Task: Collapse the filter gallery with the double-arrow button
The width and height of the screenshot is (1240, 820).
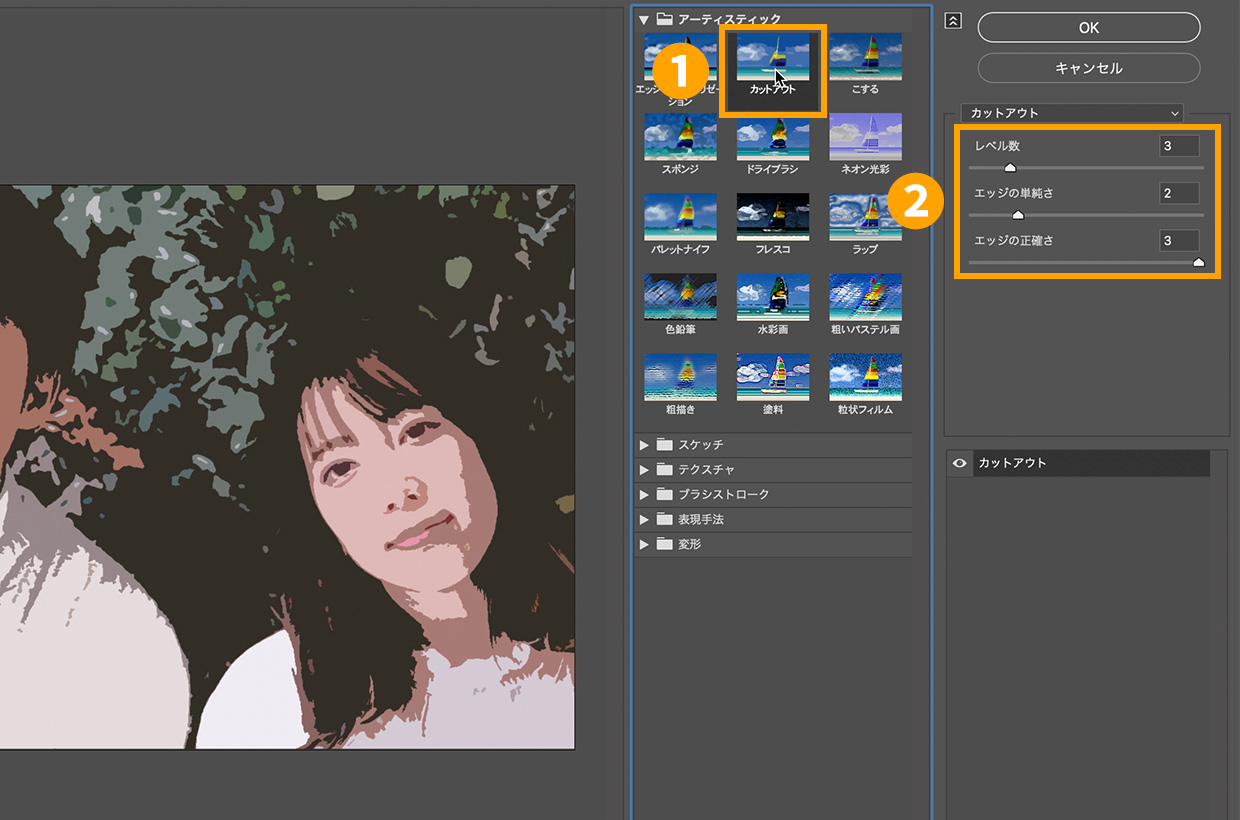Action: (x=952, y=21)
